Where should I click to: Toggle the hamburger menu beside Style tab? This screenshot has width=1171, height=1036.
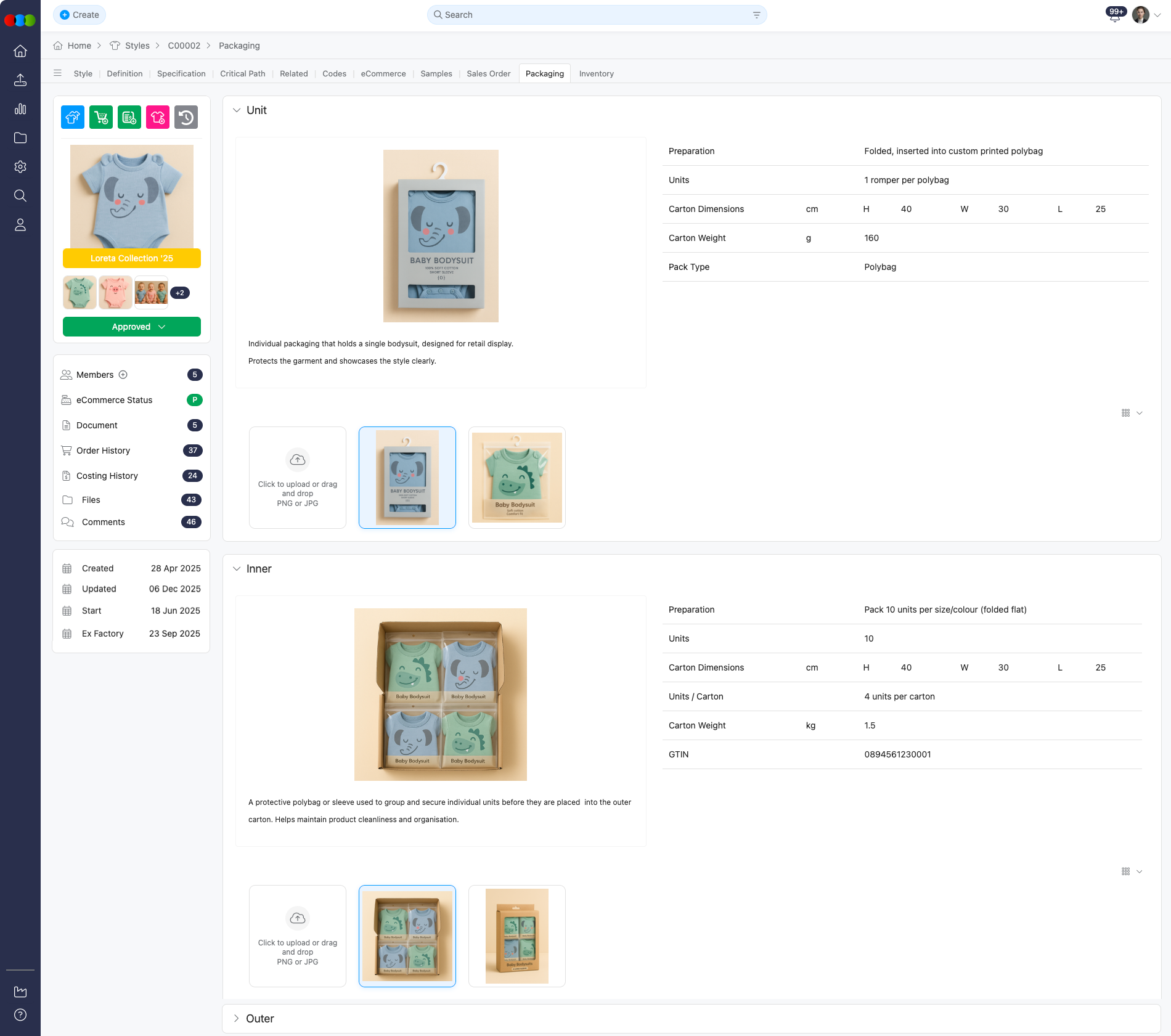(58, 73)
